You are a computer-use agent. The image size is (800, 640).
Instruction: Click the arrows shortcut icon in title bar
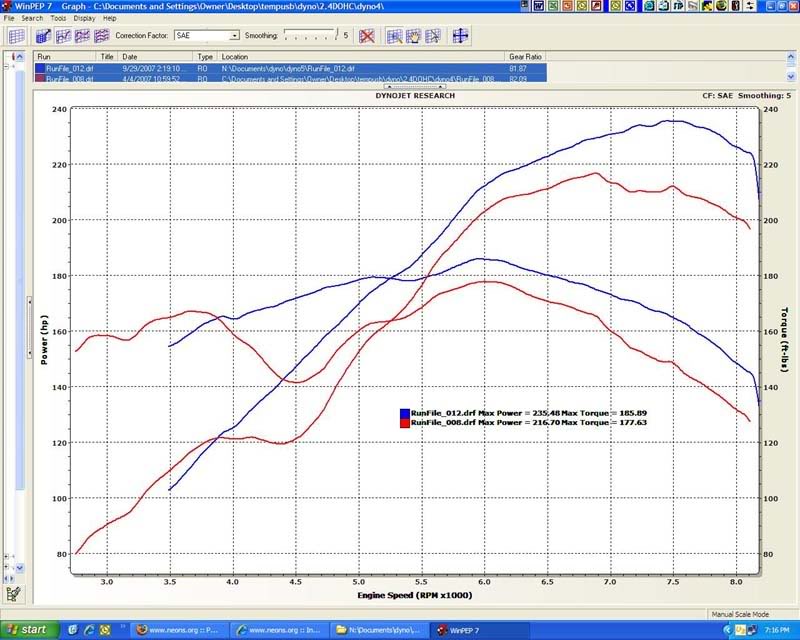coord(750,6)
